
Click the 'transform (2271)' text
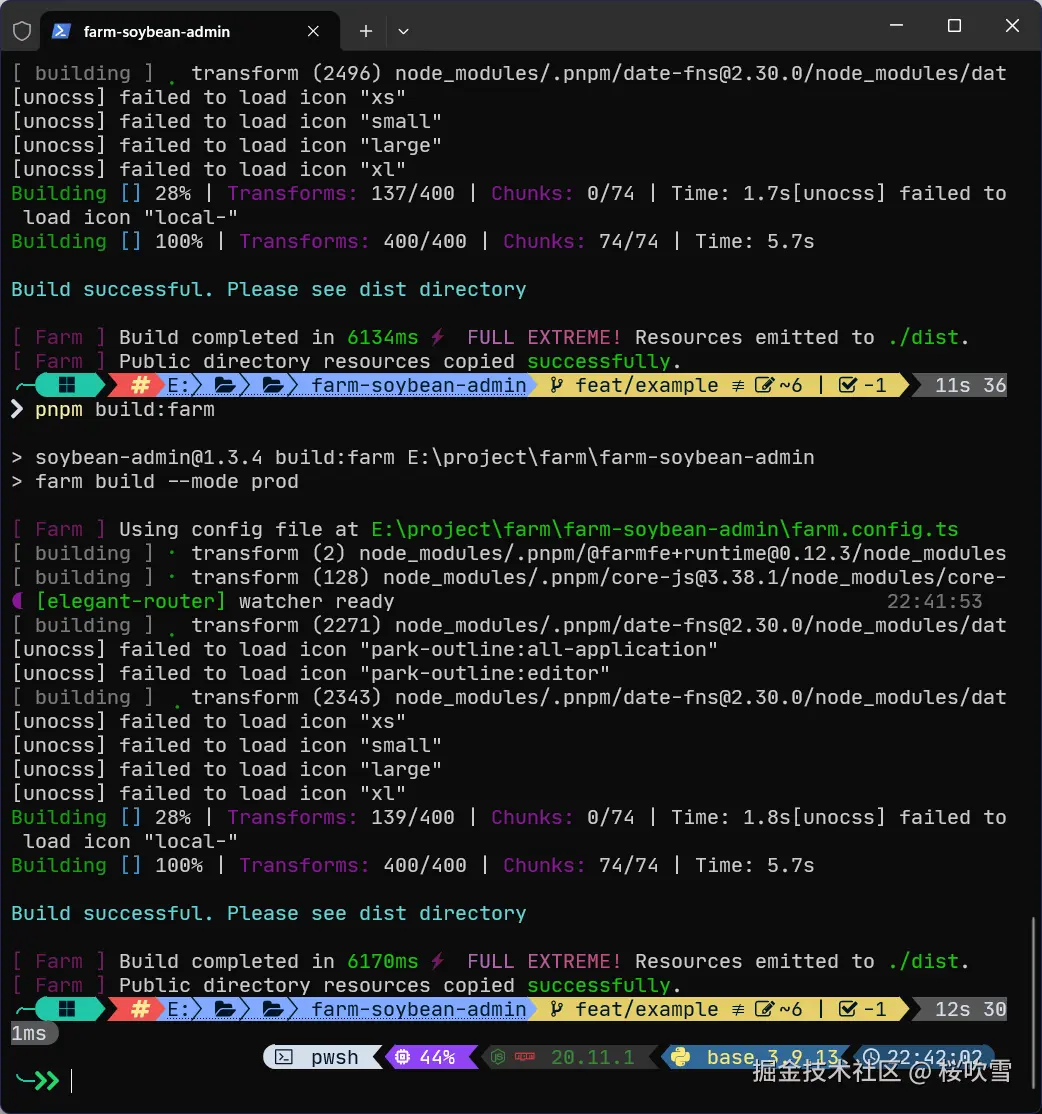click(x=286, y=625)
